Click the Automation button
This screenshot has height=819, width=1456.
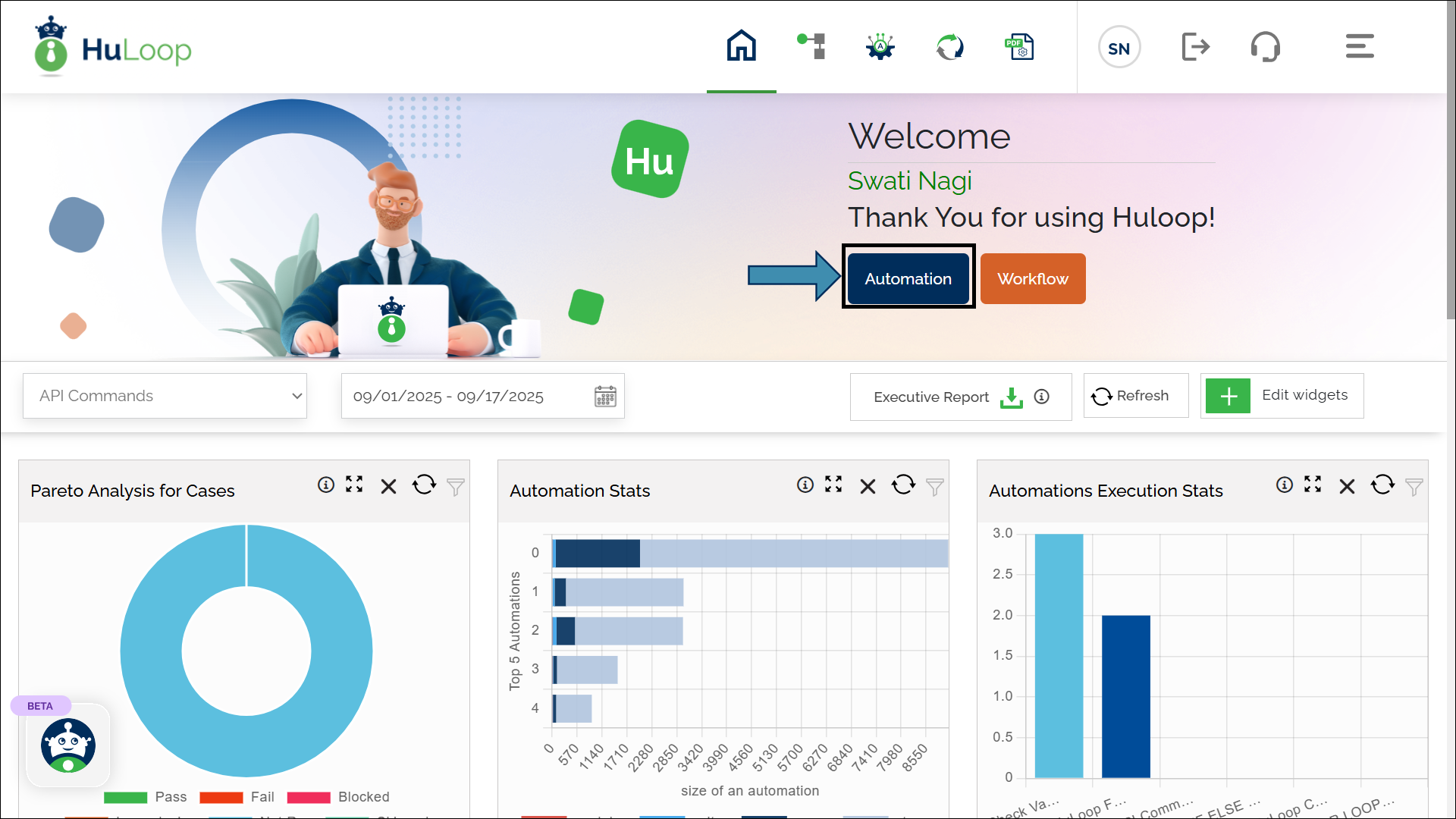click(908, 278)
